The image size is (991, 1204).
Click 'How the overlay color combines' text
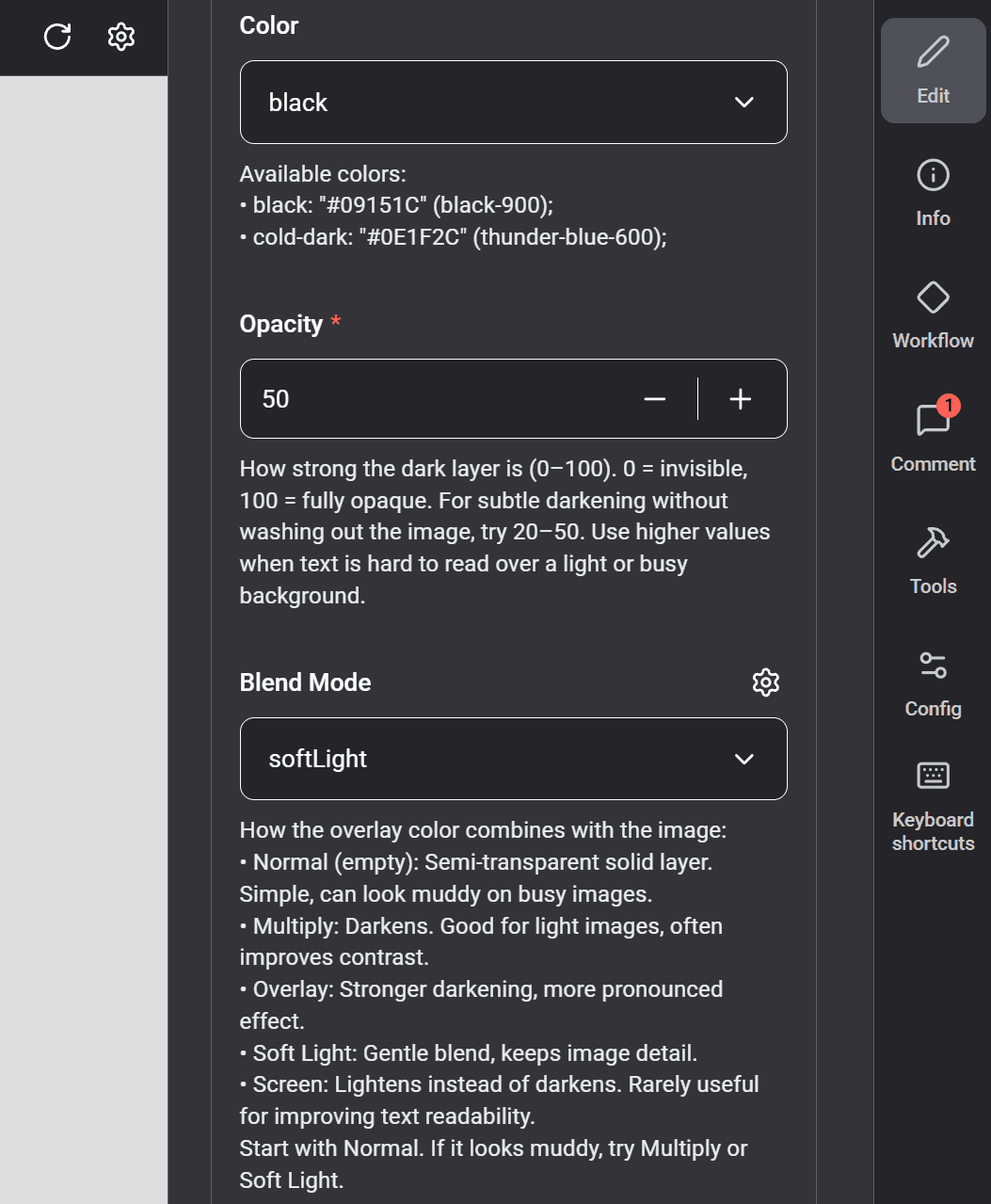(484, 830)
